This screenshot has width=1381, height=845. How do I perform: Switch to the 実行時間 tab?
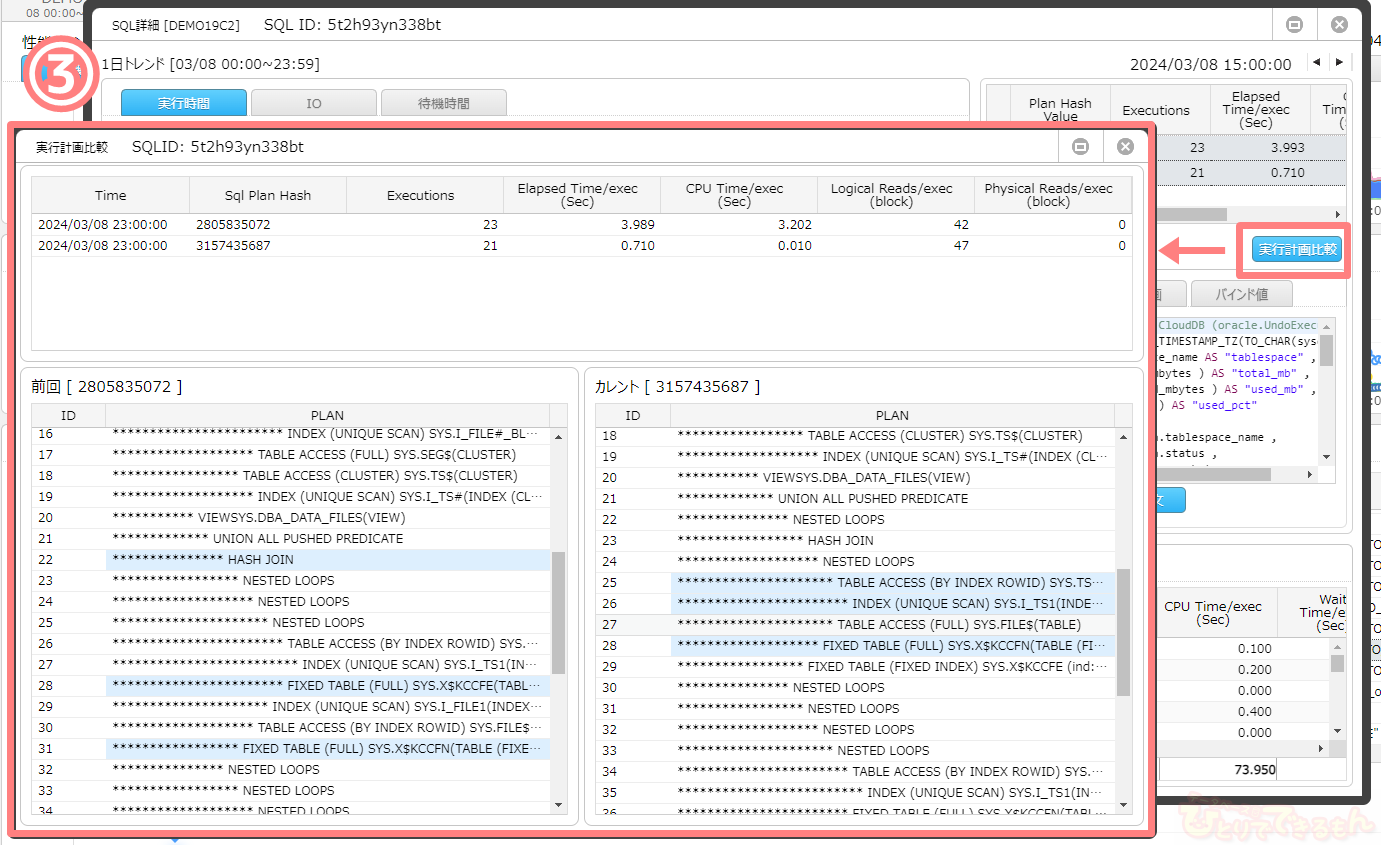(184, 103)
